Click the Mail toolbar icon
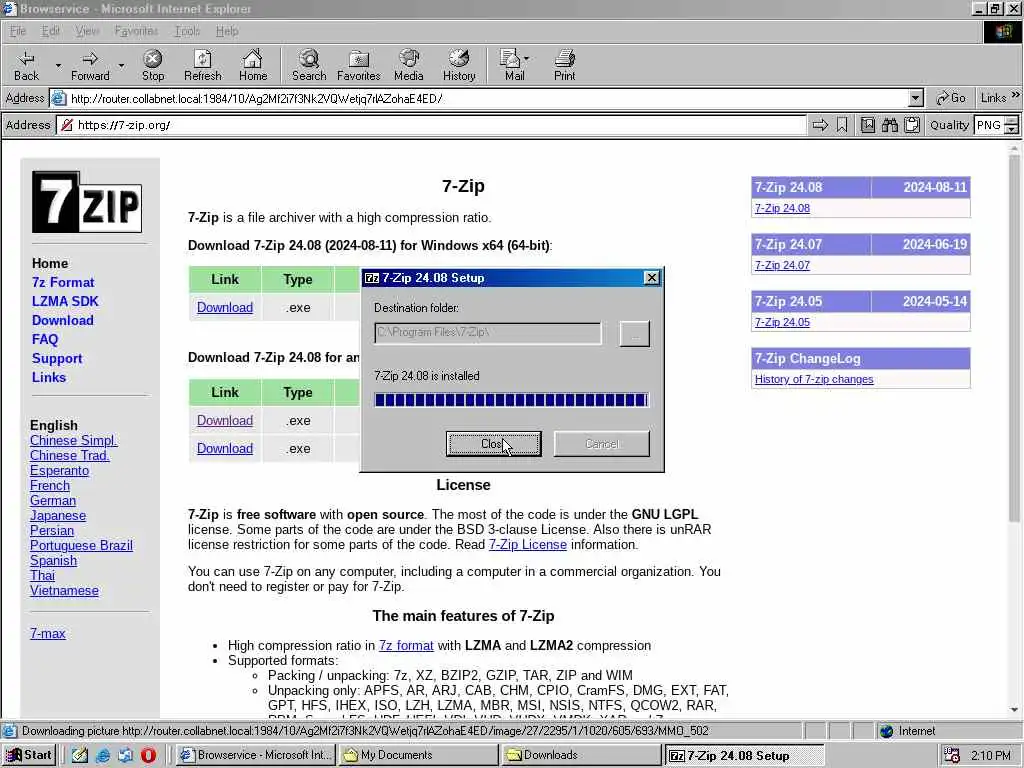1024x768 pixels. pos(513,65)
